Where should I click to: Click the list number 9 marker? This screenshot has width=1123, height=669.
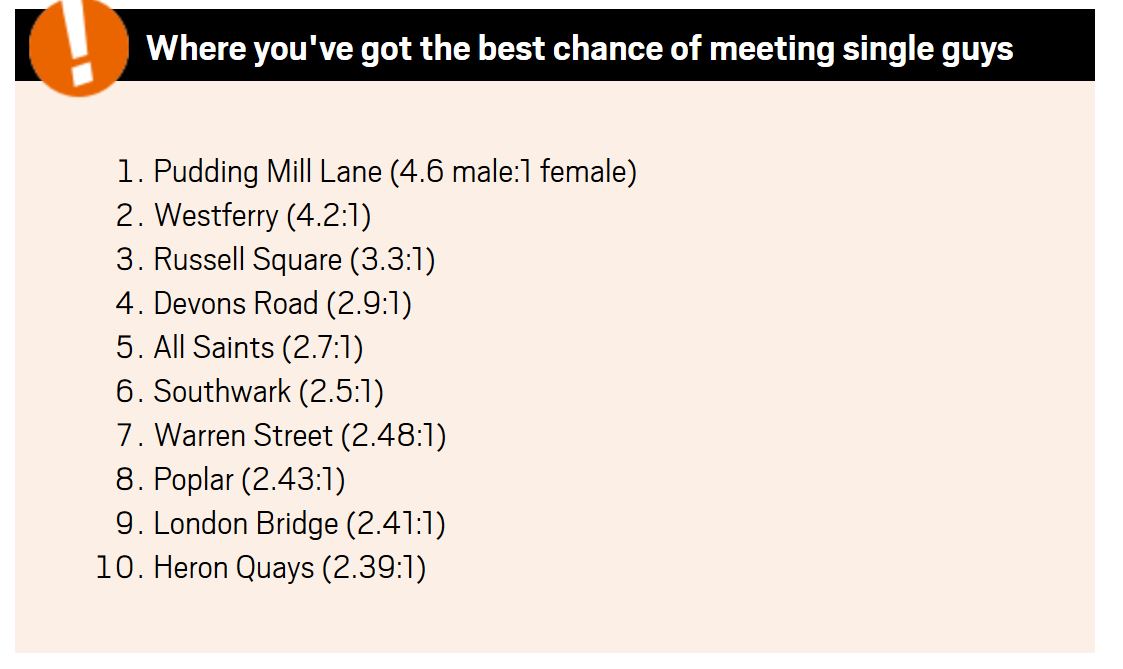pos(130,524)
